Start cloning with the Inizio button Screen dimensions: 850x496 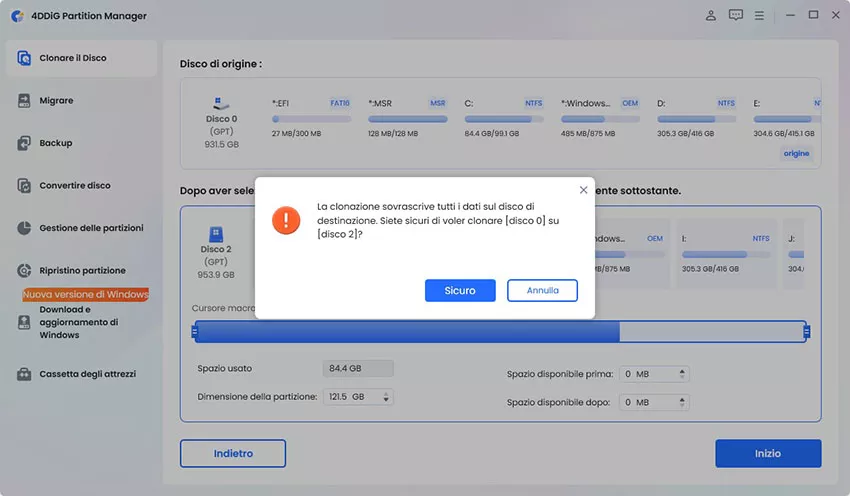tap(768, 454)
